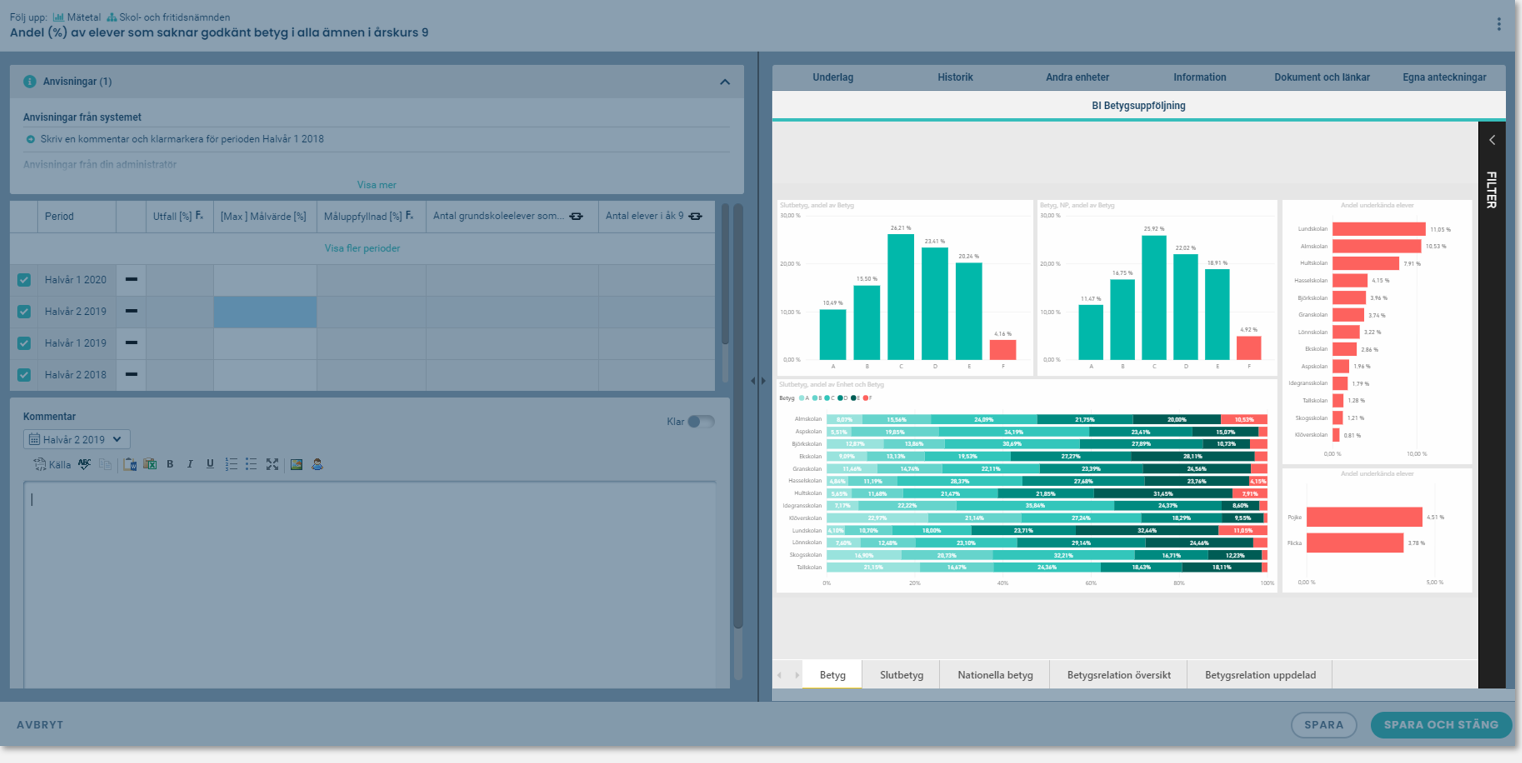Select the highlighted Målvärde cell for Halvår 2 2019
Screen dimensions: 1522x763
coord(265,312)
